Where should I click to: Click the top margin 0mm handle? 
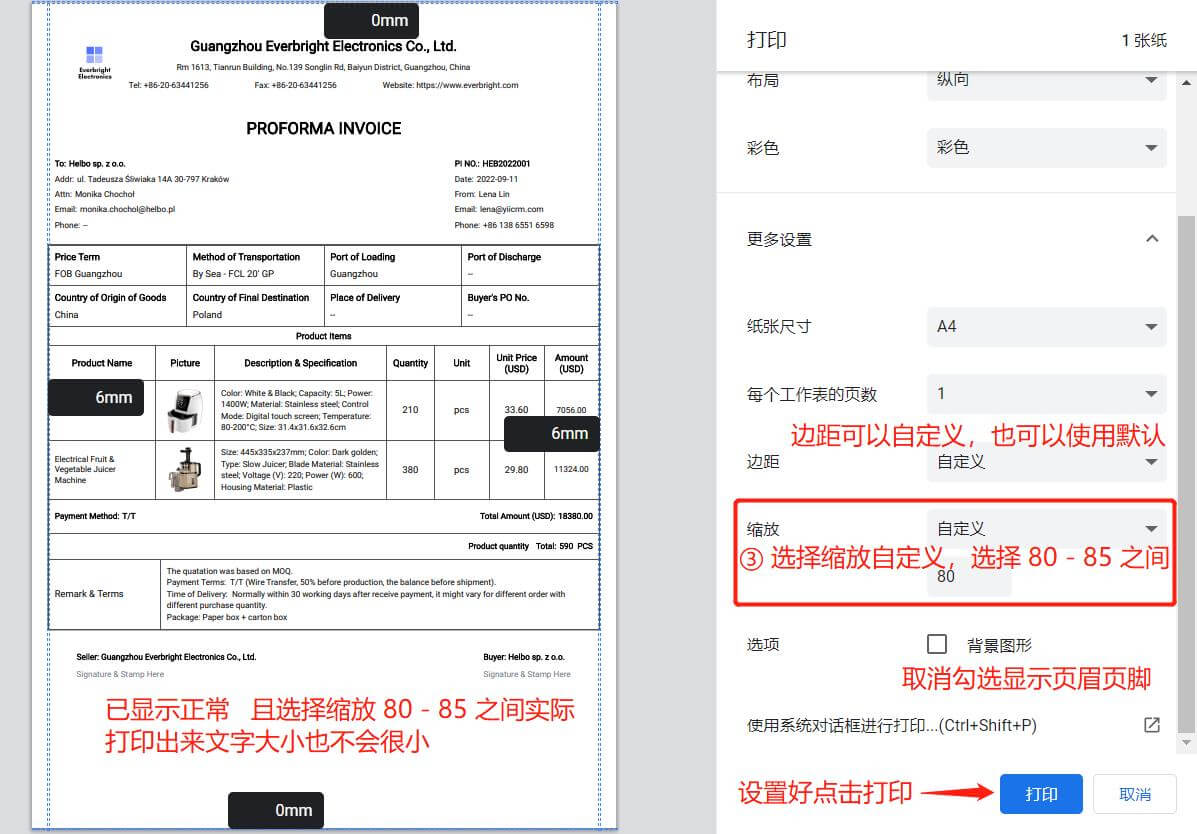pyautogui.click(x=371, y=21)
